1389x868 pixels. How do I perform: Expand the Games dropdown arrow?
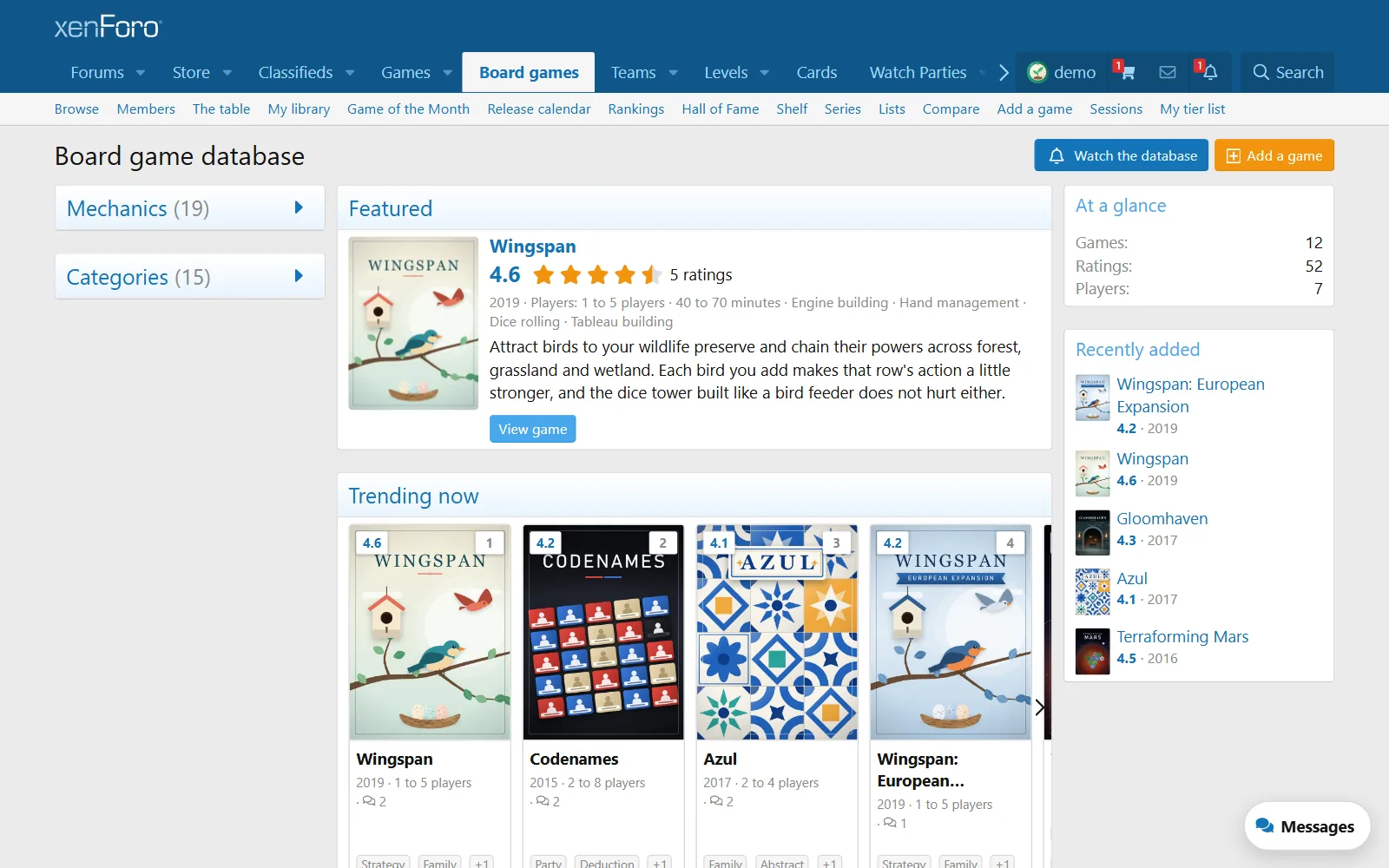(x=448, y=73)
